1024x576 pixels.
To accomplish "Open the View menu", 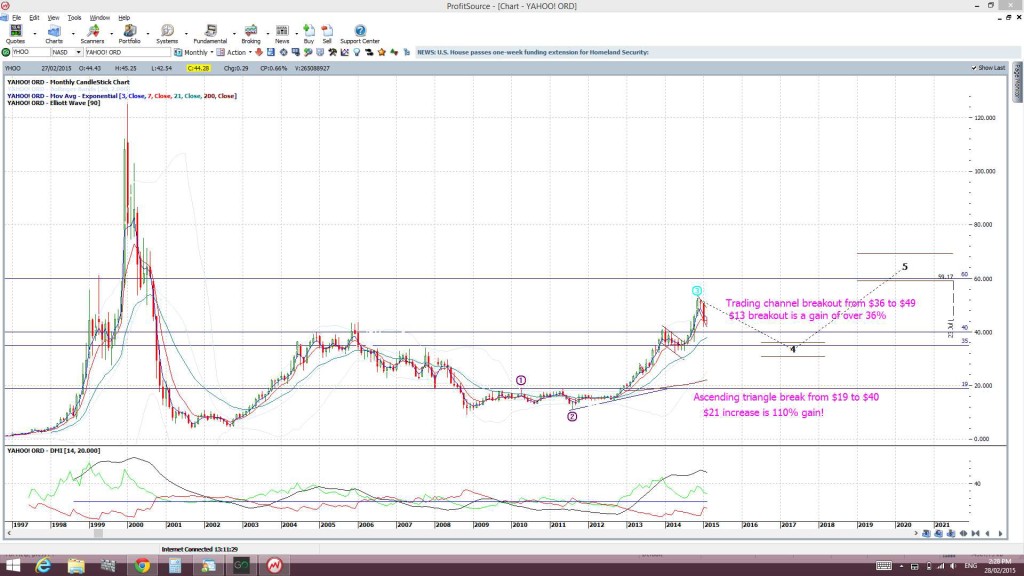I will (x=54, y=18).
